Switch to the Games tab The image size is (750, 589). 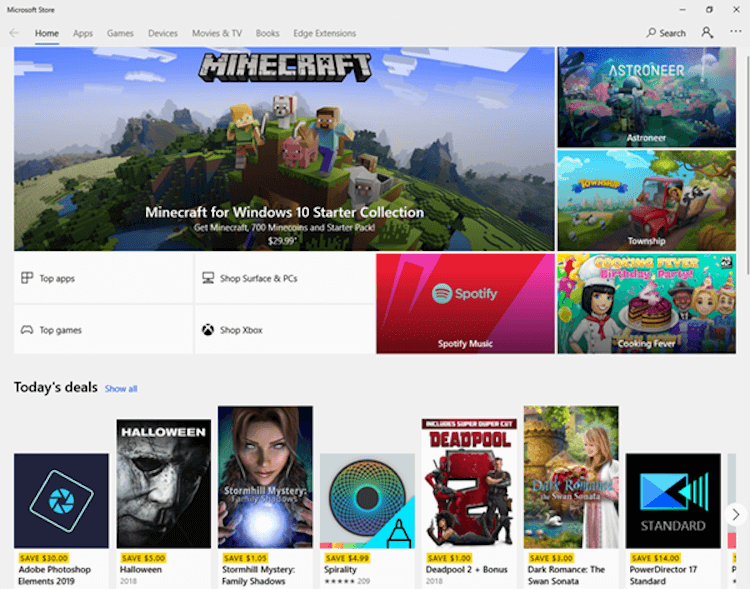(x=120, y=33)
